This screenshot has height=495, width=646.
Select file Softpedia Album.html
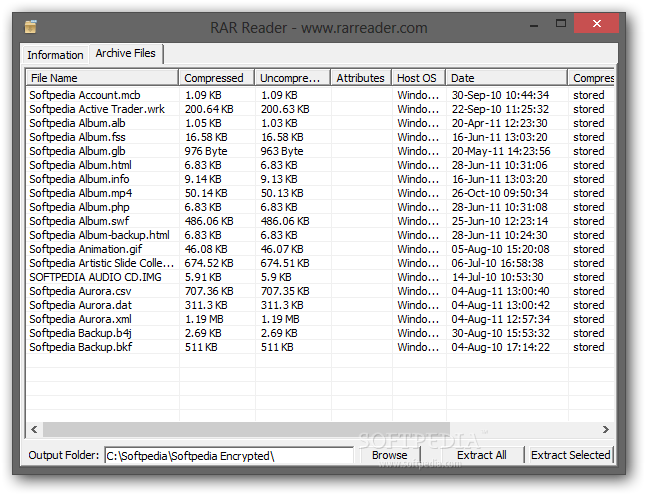pos(81,165)
